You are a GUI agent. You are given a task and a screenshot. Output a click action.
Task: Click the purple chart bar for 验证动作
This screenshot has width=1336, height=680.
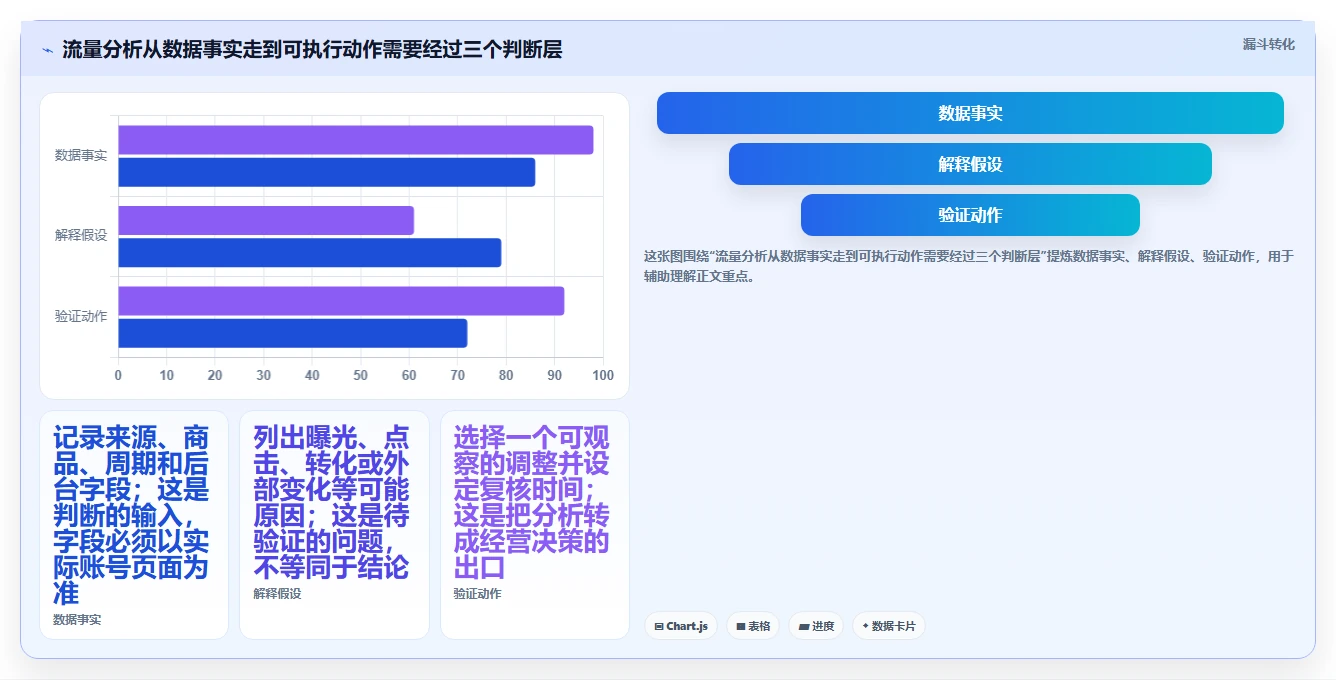[341, 301]
